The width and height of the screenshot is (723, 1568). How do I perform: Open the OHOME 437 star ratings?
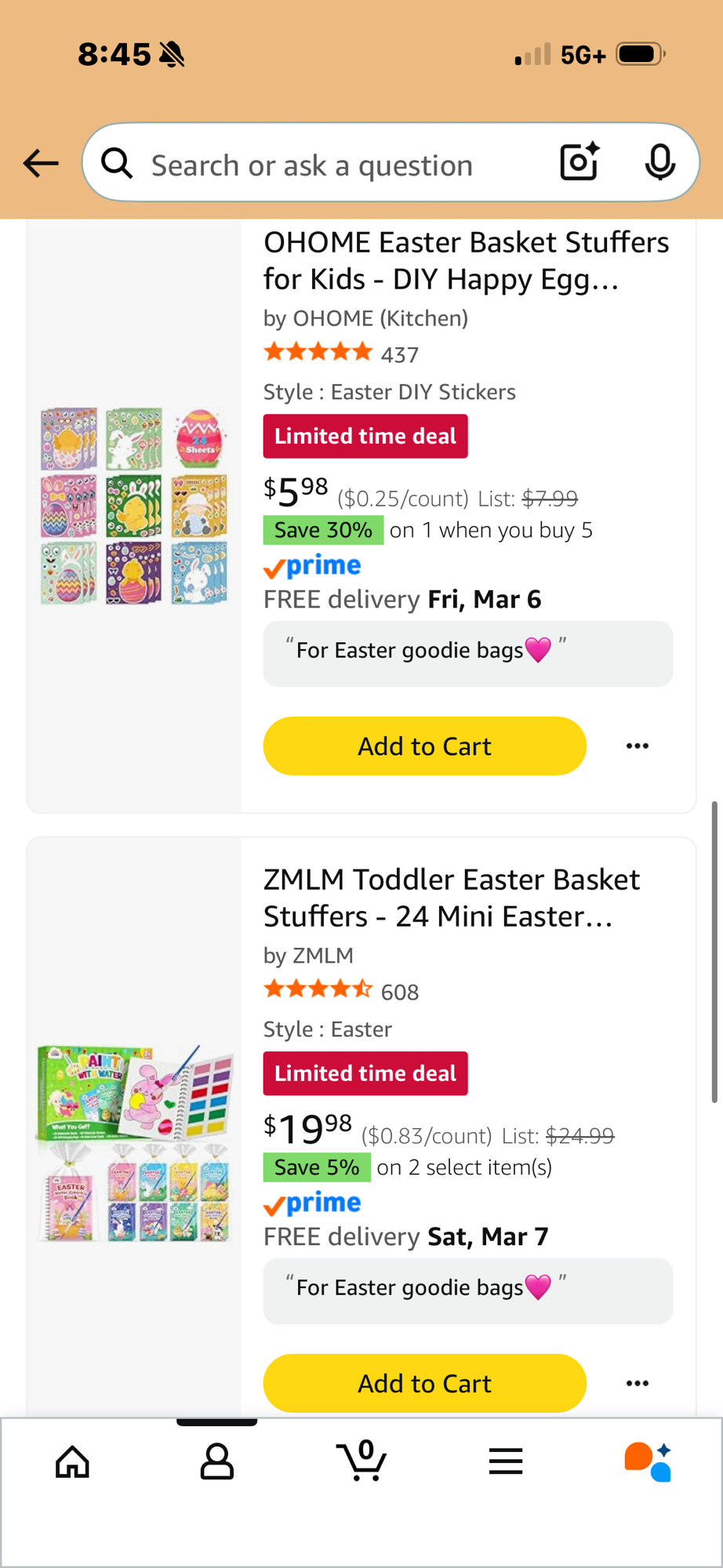[x=341, y=354]
